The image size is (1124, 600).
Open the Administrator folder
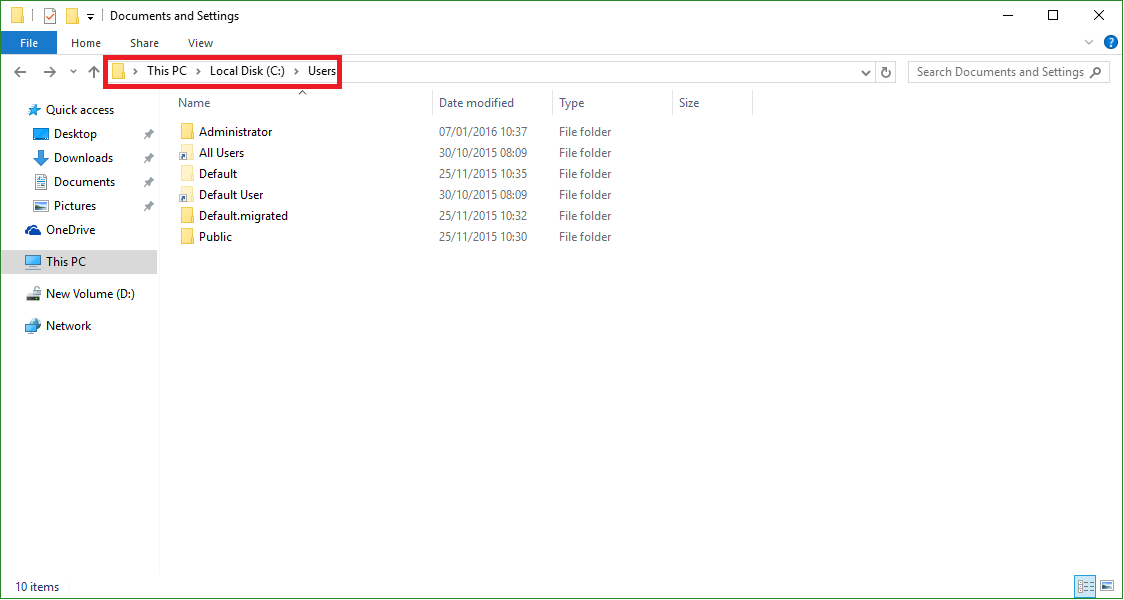(x=233, y=131)
